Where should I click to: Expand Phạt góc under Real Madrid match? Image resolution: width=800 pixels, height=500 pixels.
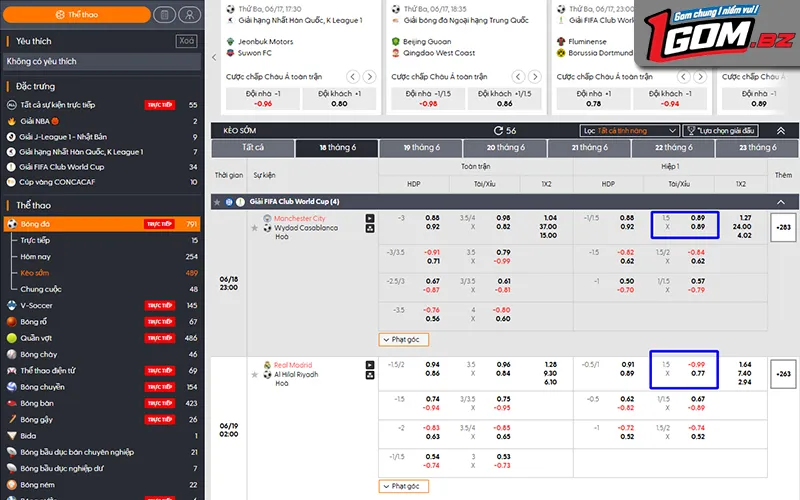[404, 487]
